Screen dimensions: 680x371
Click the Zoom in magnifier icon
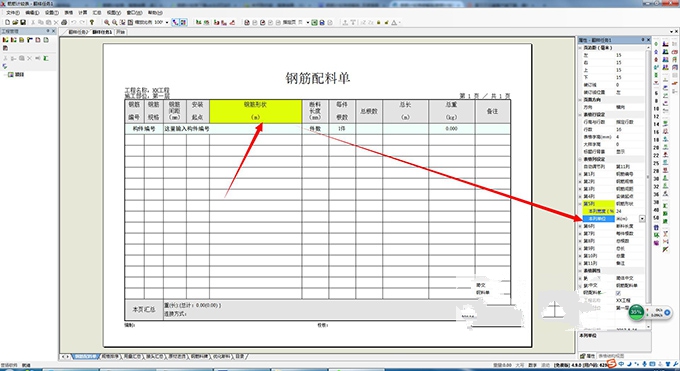(x=107, y=22)
